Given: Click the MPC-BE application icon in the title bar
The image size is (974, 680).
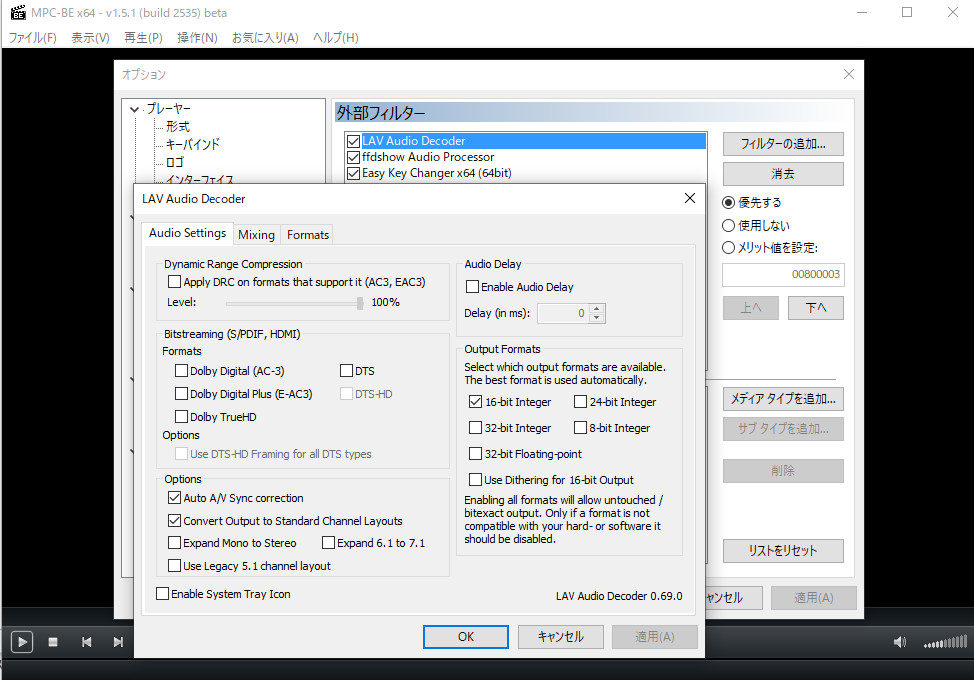Looking at the screenshot, I should tap(18, 12).
